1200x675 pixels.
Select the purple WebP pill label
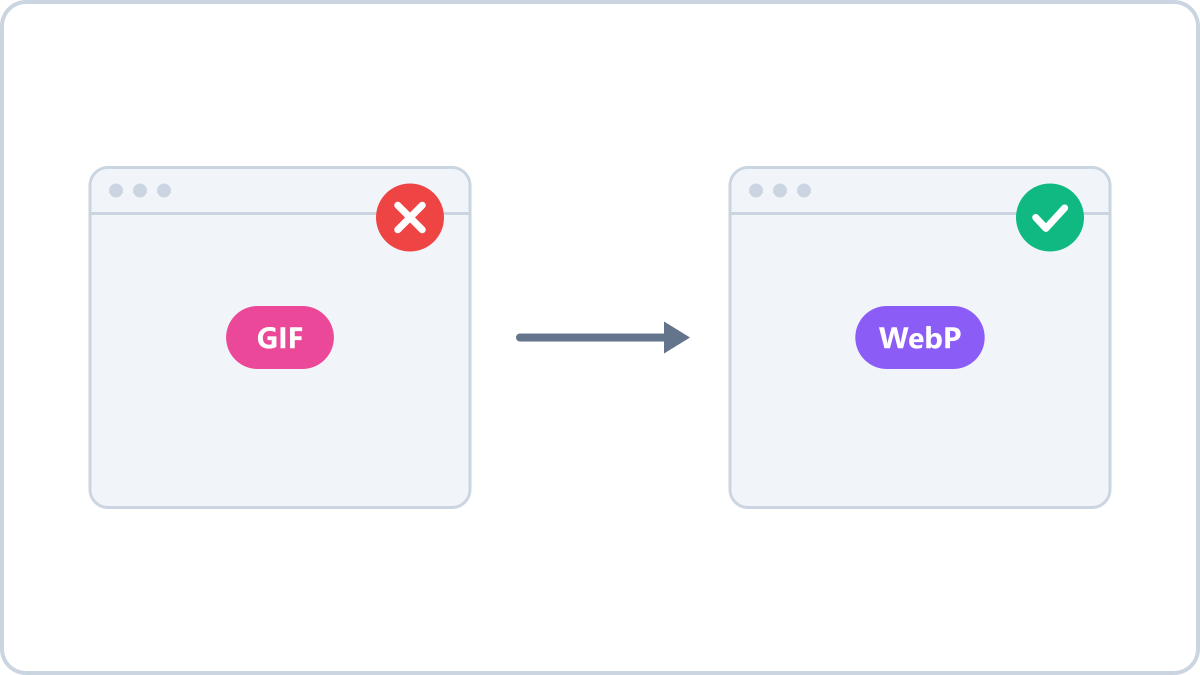pyautogui.click(x=920, y=337)
